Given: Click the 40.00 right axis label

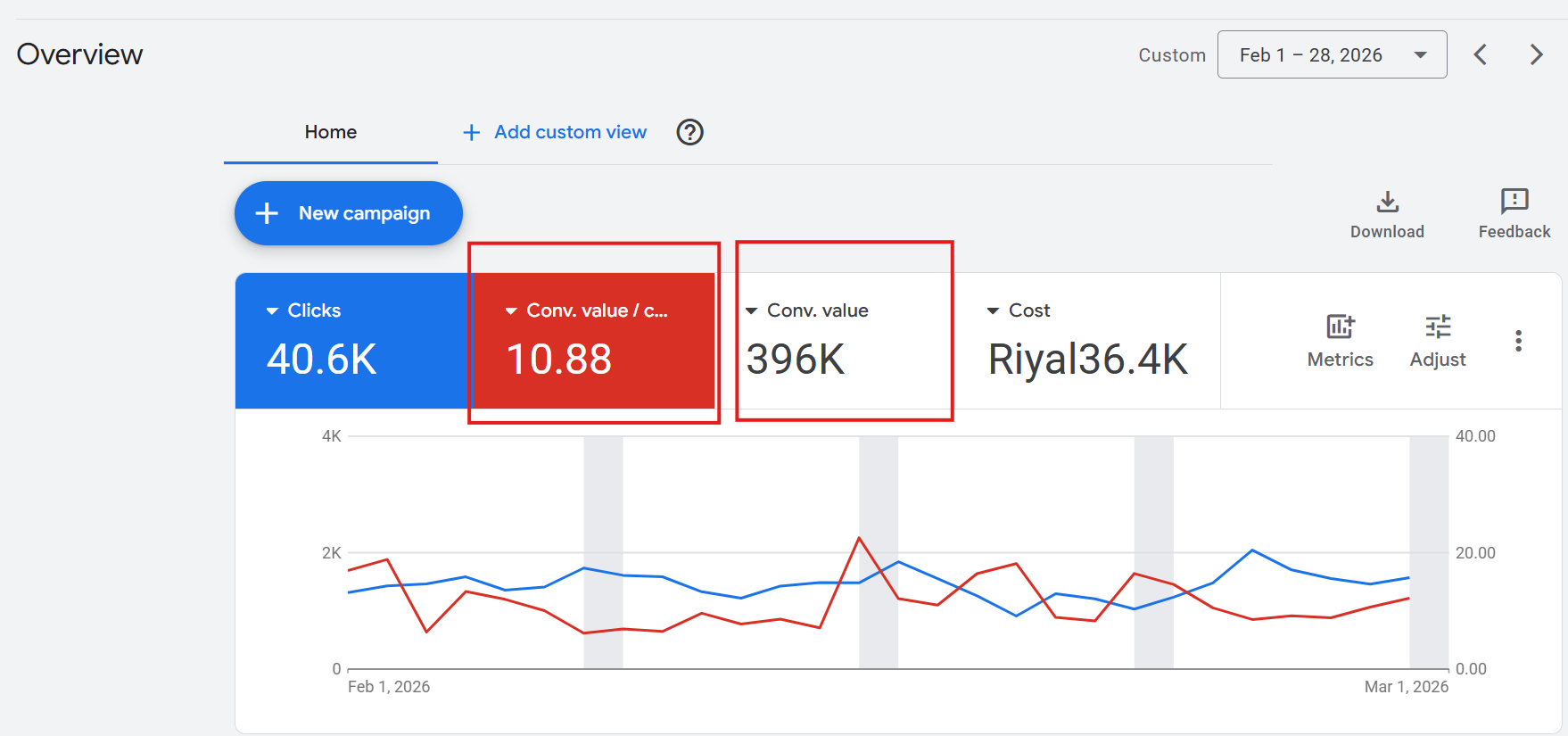Looking at the screenshot, I should [x=1475, y=436].
